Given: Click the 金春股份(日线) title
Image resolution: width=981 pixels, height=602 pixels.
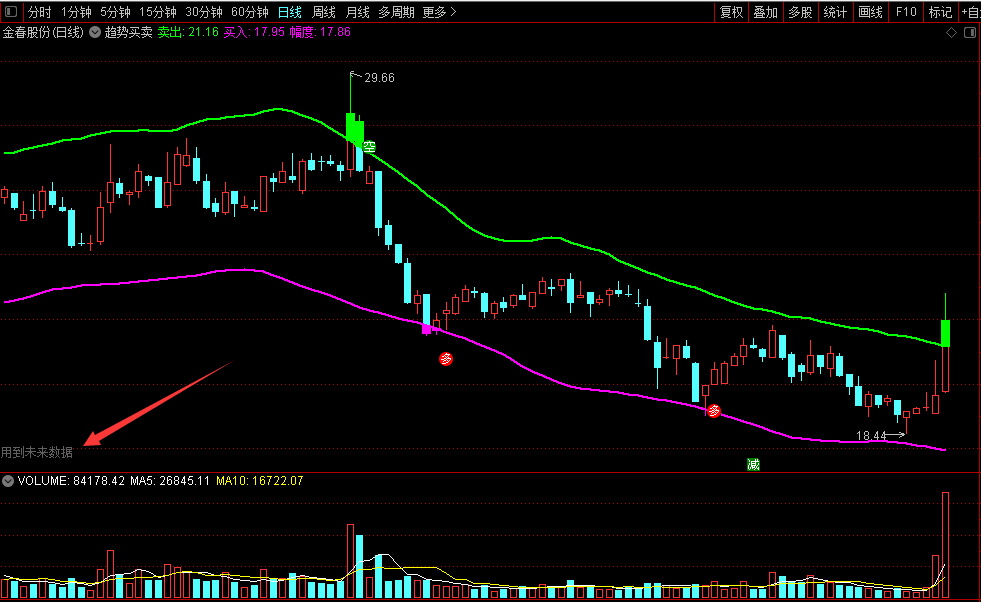Looking at the screenshot, I should coord(43,32).
